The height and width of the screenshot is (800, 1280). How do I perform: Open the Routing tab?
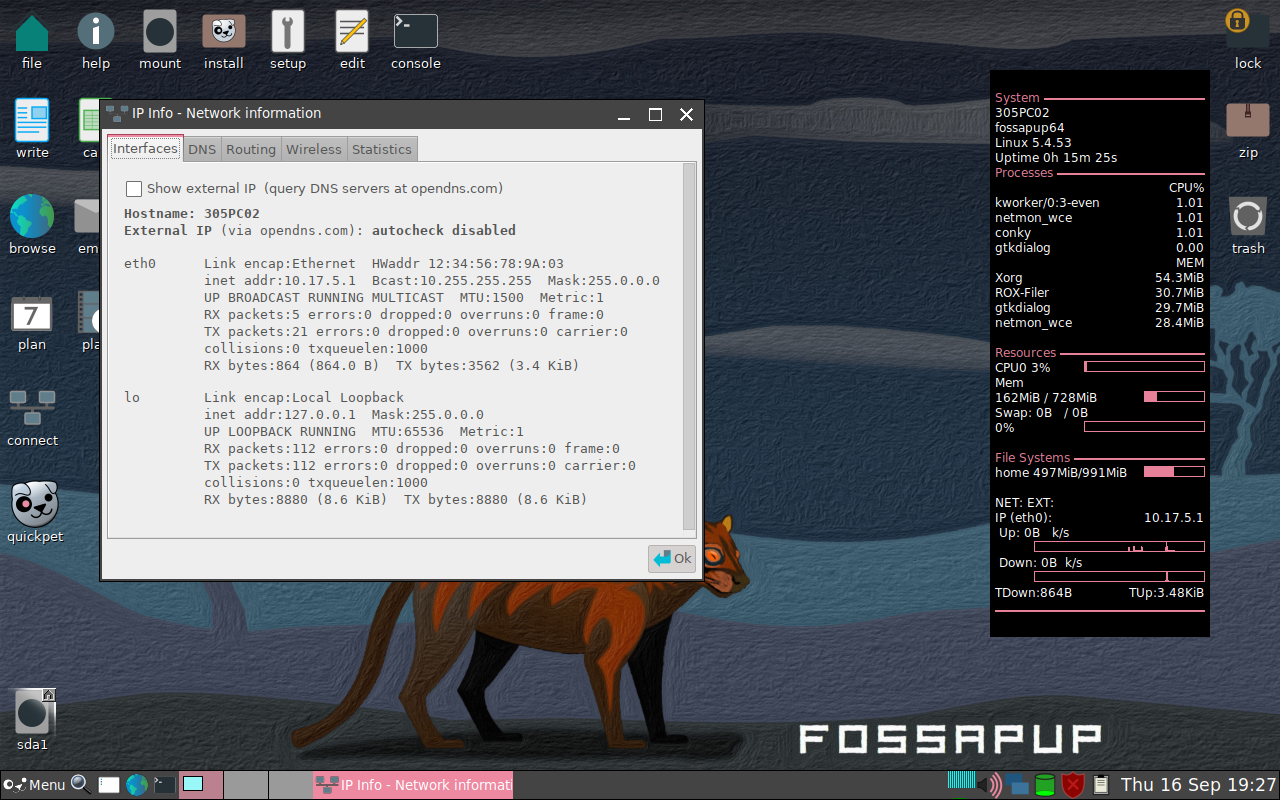tap(250, 149)
